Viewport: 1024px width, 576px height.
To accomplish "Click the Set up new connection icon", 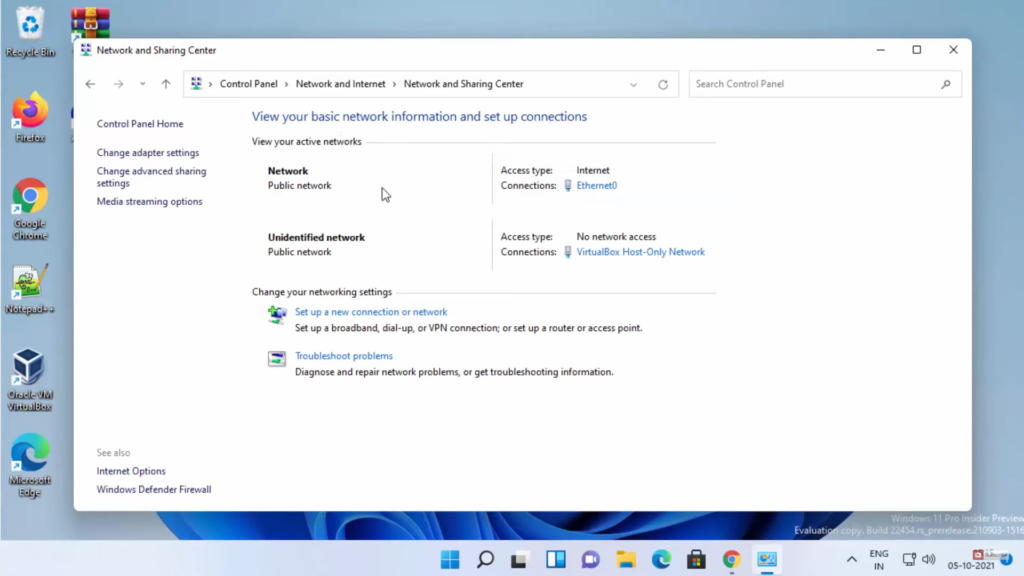I will 277,315.
